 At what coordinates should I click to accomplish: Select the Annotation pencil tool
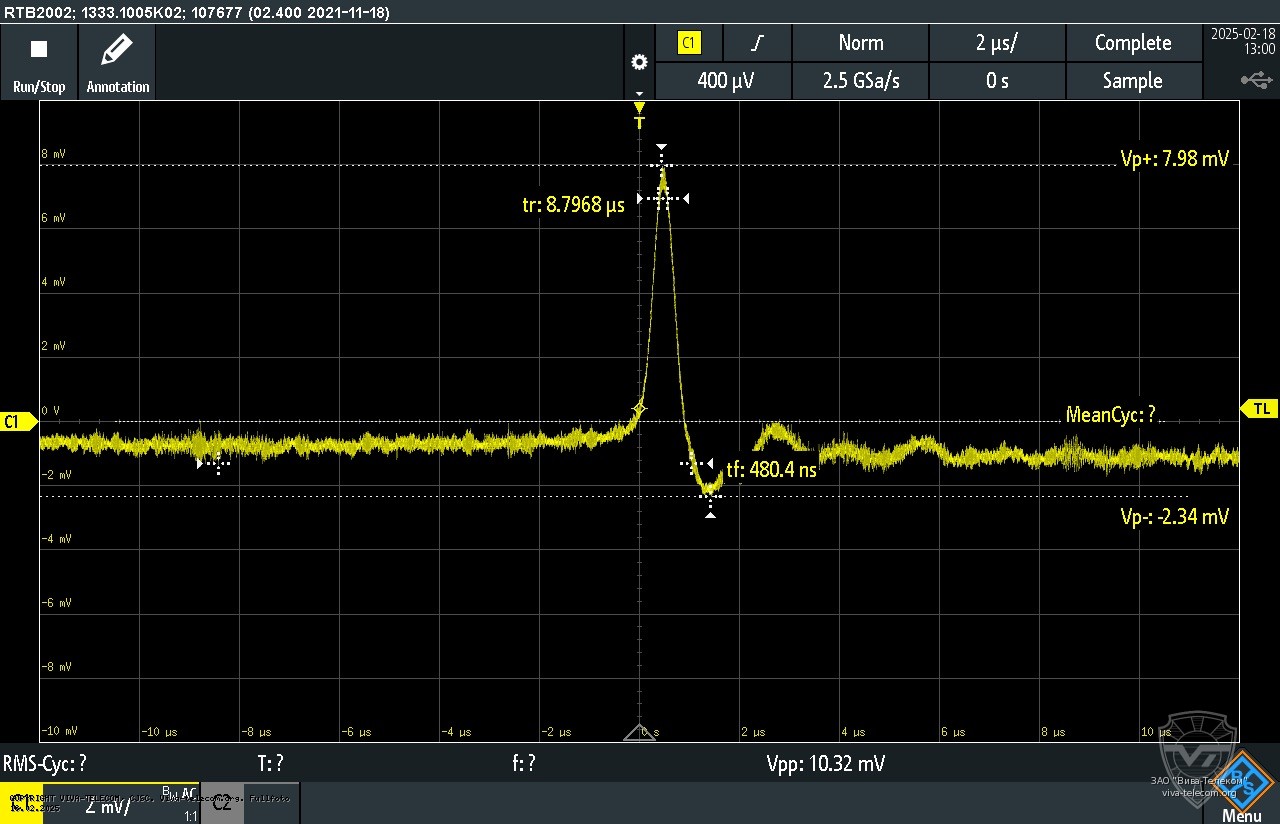click(116, 60)
